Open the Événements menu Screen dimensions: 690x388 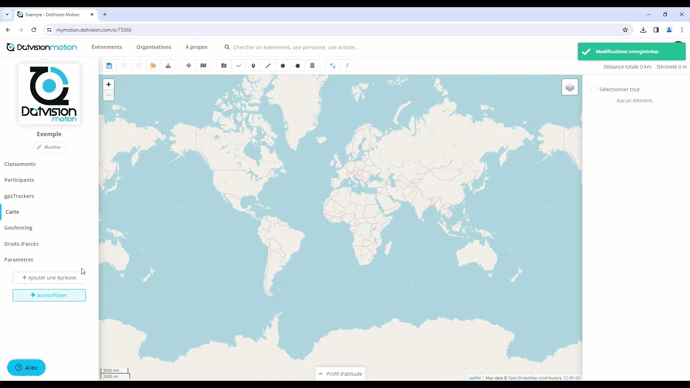point(107,47)
